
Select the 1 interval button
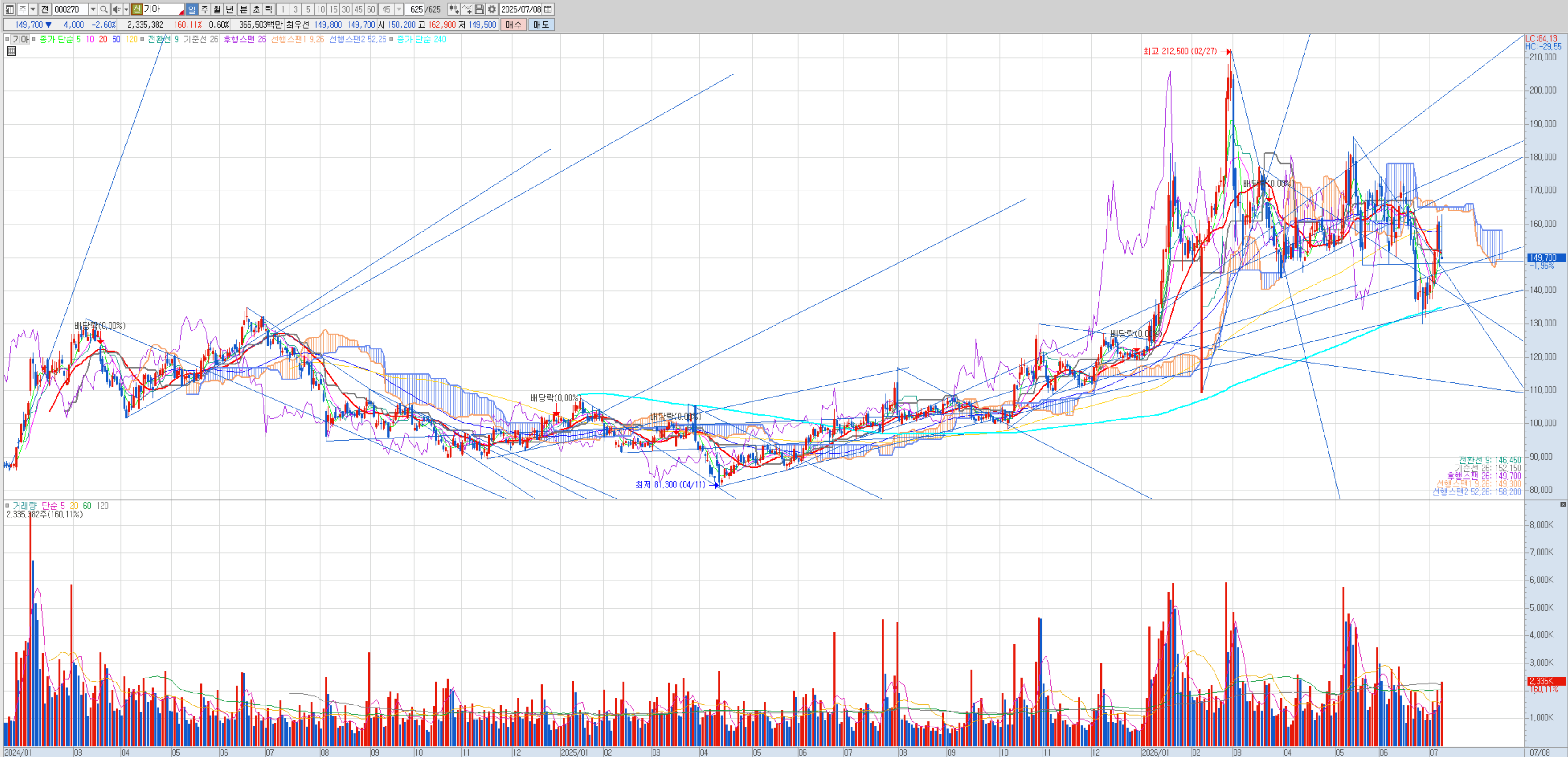tap(282, 9)
